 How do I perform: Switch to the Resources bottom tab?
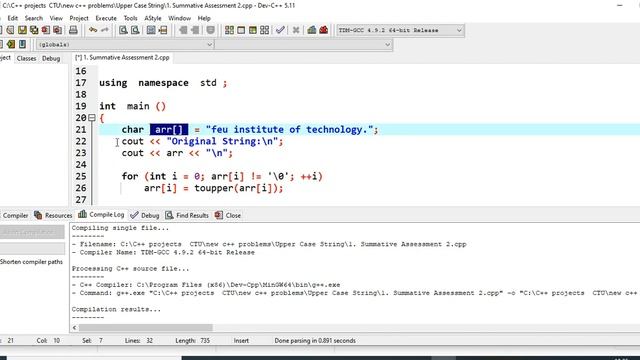[x=53, y=215]
